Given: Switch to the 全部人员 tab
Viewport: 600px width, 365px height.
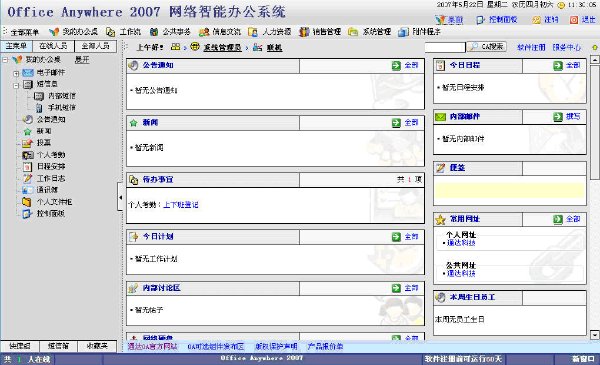Looking at the screenshot, I should pos(96,46).
